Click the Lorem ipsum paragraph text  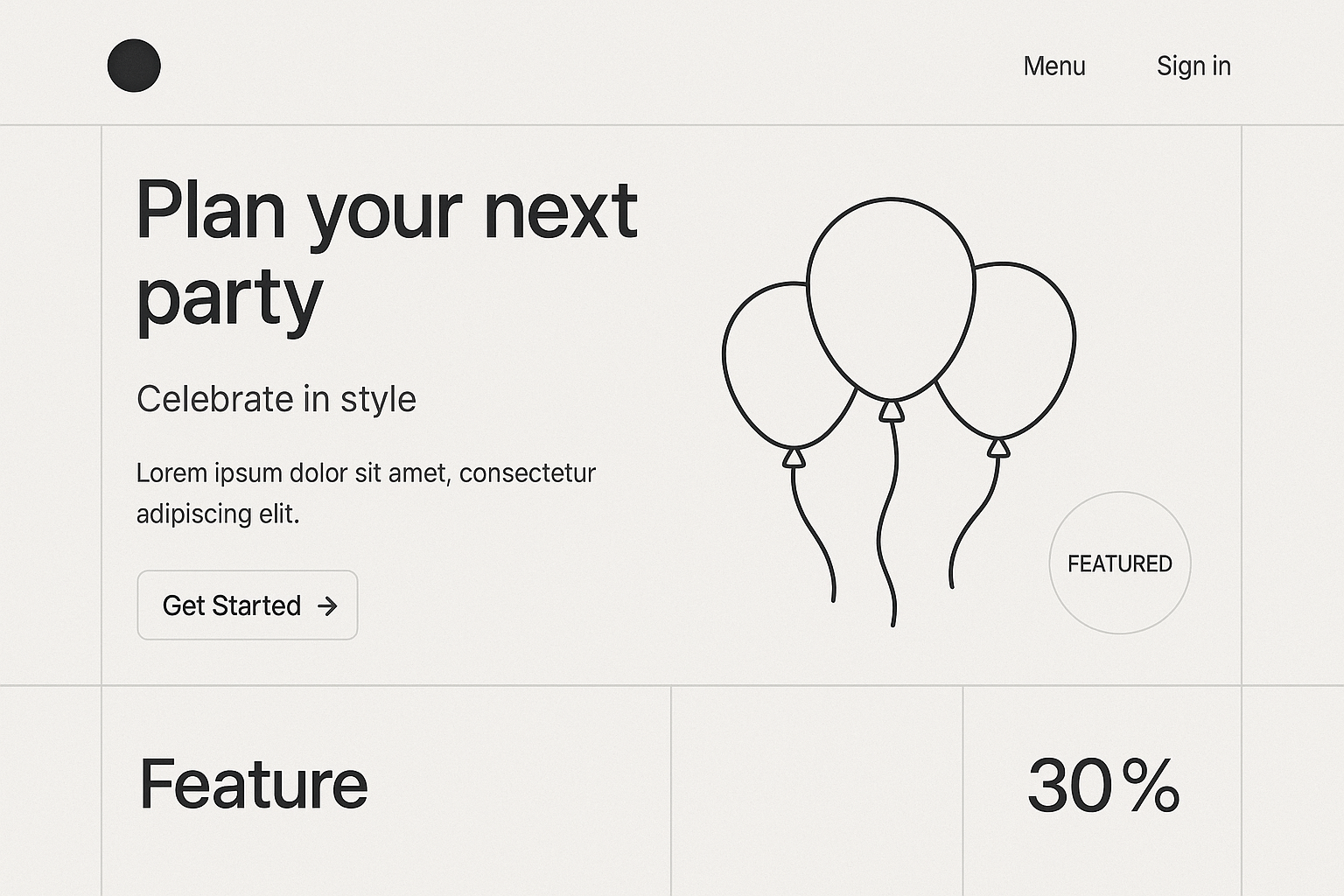(366, 493)
